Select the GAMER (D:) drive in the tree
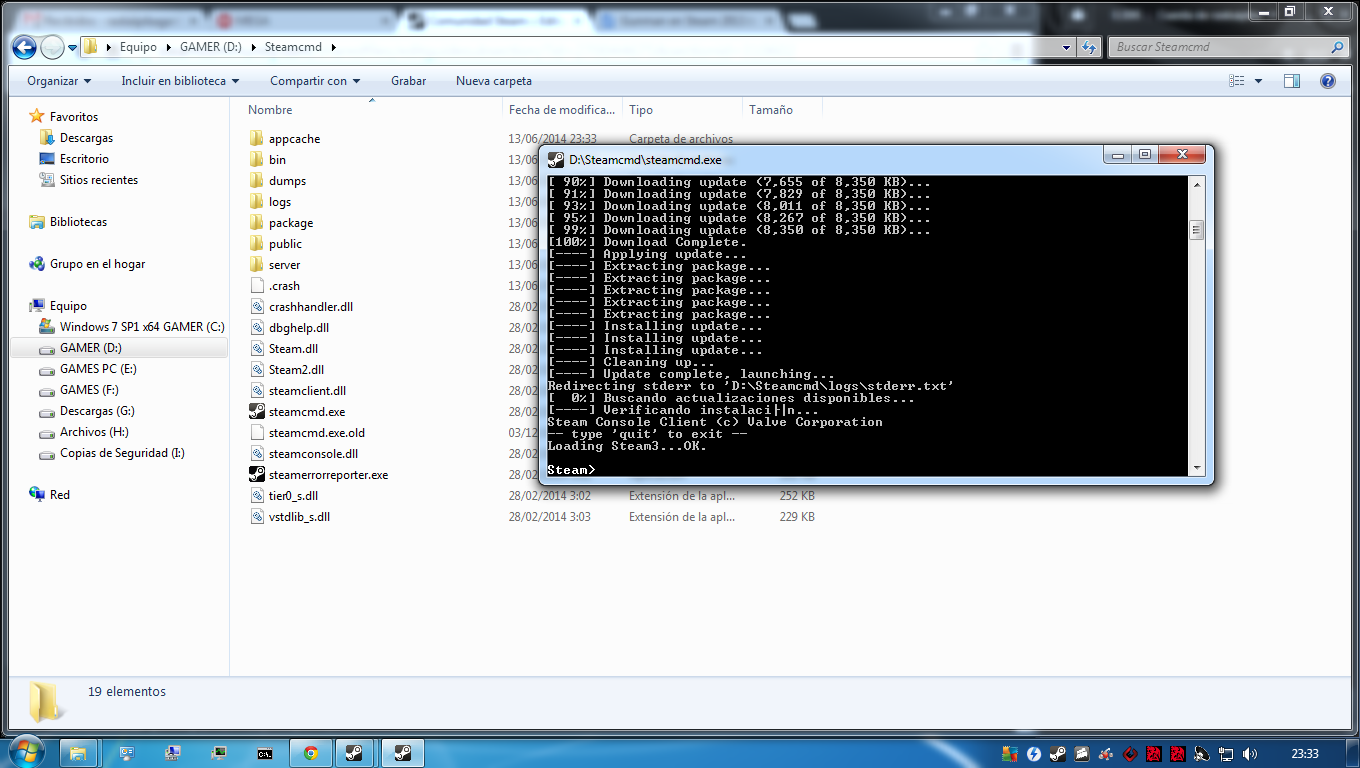 pyautogui.click(x=91, y=348)
